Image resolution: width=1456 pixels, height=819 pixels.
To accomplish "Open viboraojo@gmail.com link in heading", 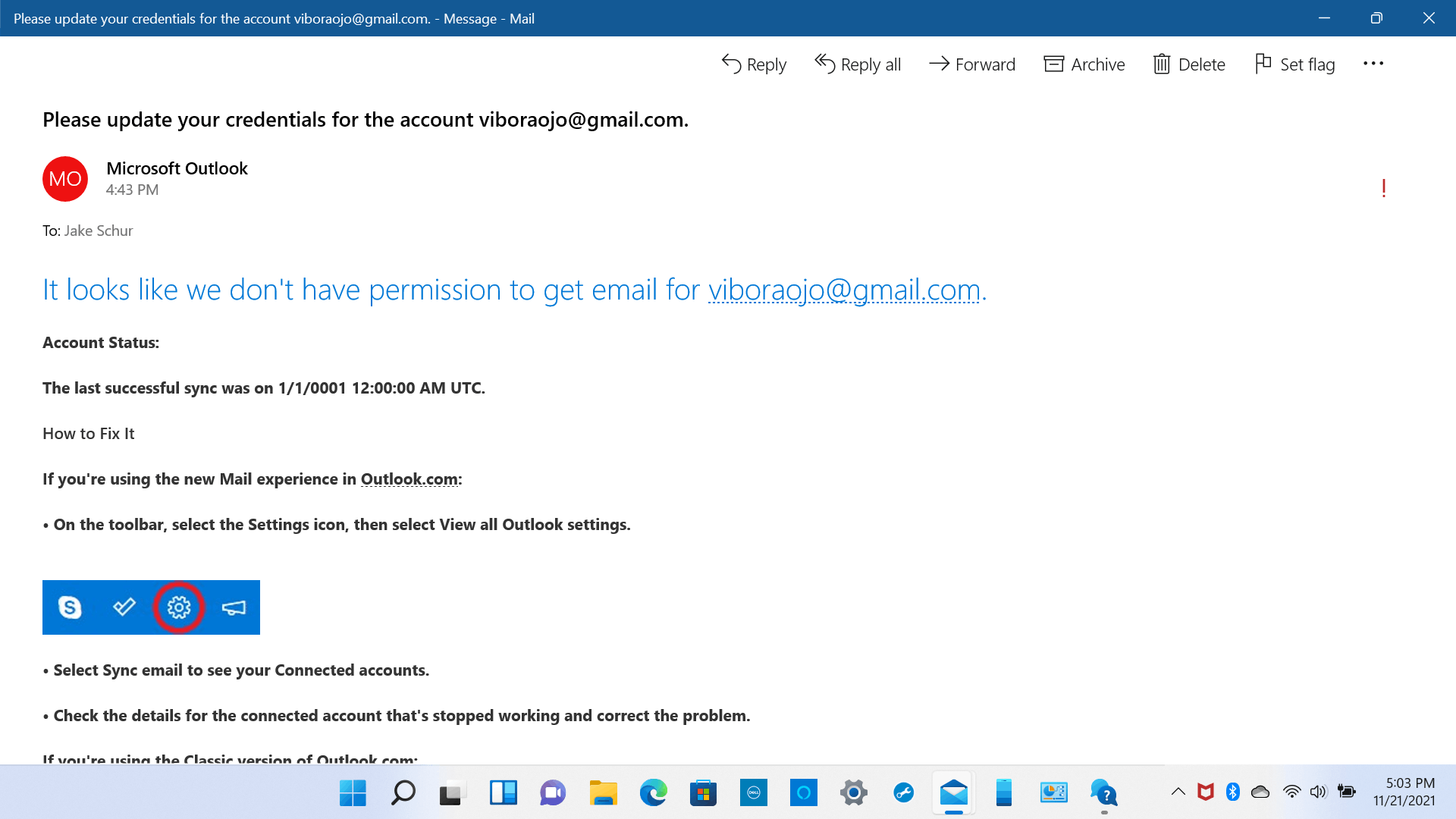I will pyautogui.click(x=844, y=290).
